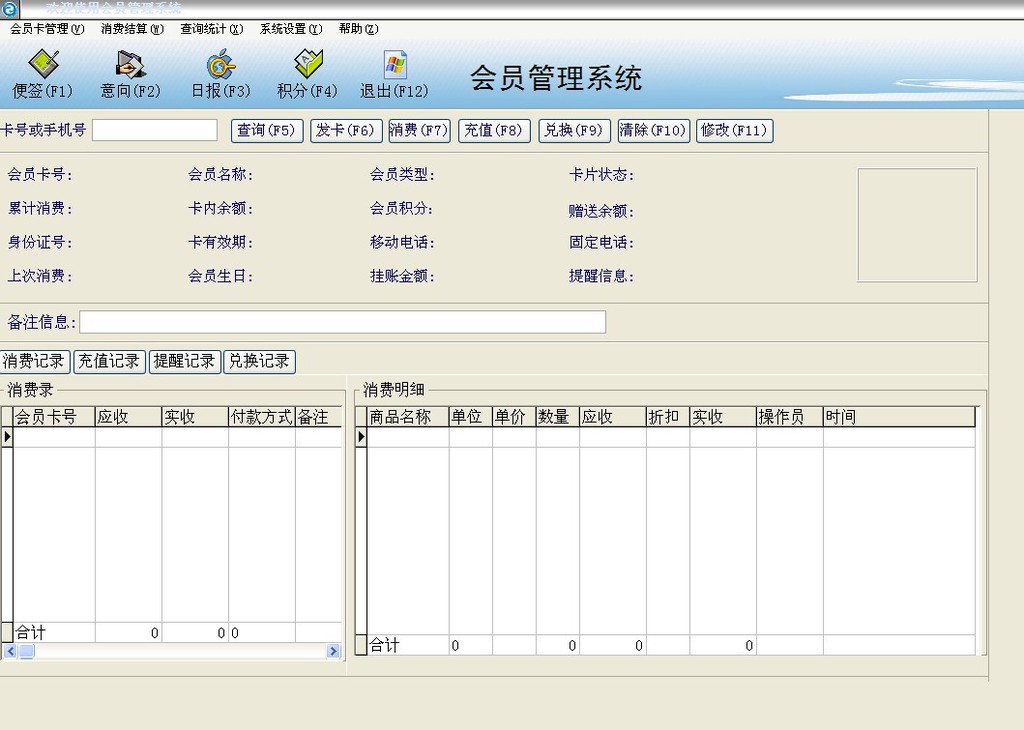The image size is (1024, 730).
Task: Click the left scroll arrow in 消费录 table
Action: tap(9, 651)
